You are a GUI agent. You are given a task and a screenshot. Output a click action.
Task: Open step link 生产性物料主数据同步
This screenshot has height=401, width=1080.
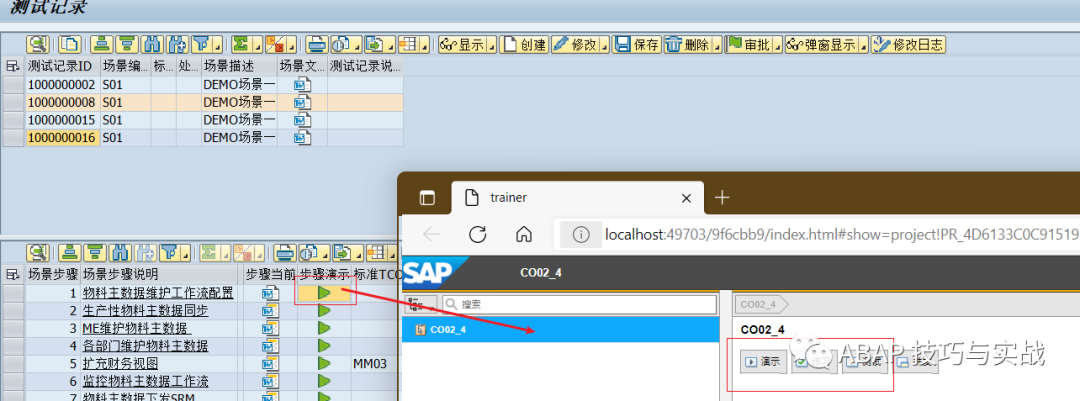click(145, 311)
